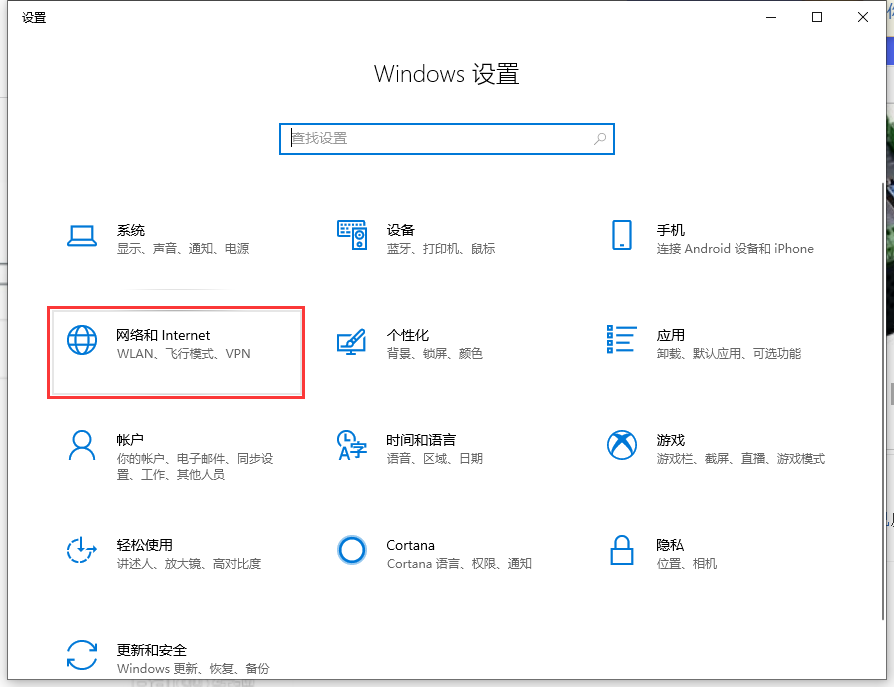Viewport: 894px width, 687px height.
Task: Click the magnifier icon in search box
Action: [x=600, y=139]
